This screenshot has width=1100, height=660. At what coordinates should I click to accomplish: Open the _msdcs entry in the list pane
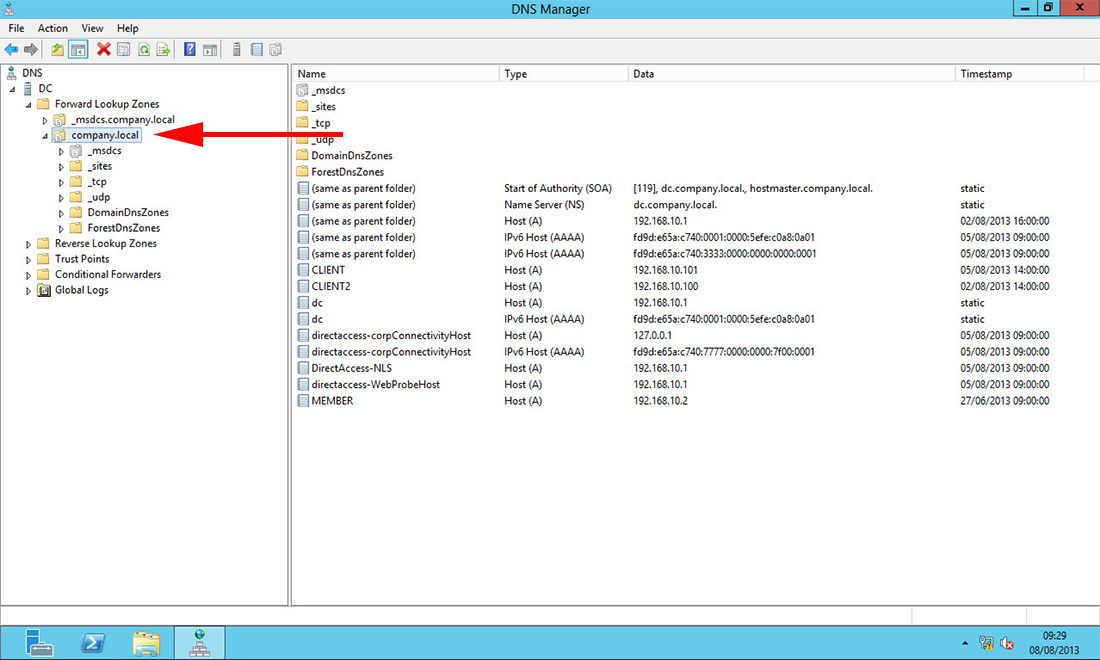click(321, 90)
